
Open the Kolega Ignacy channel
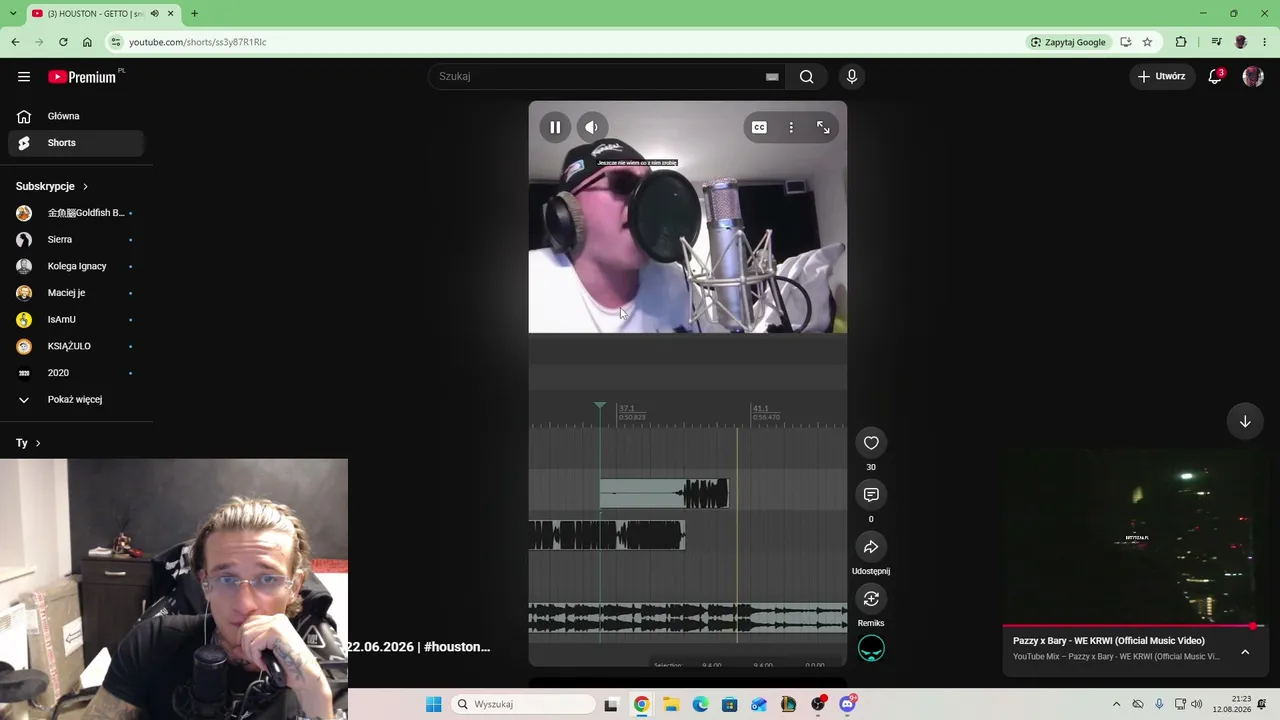pos(76,266)
